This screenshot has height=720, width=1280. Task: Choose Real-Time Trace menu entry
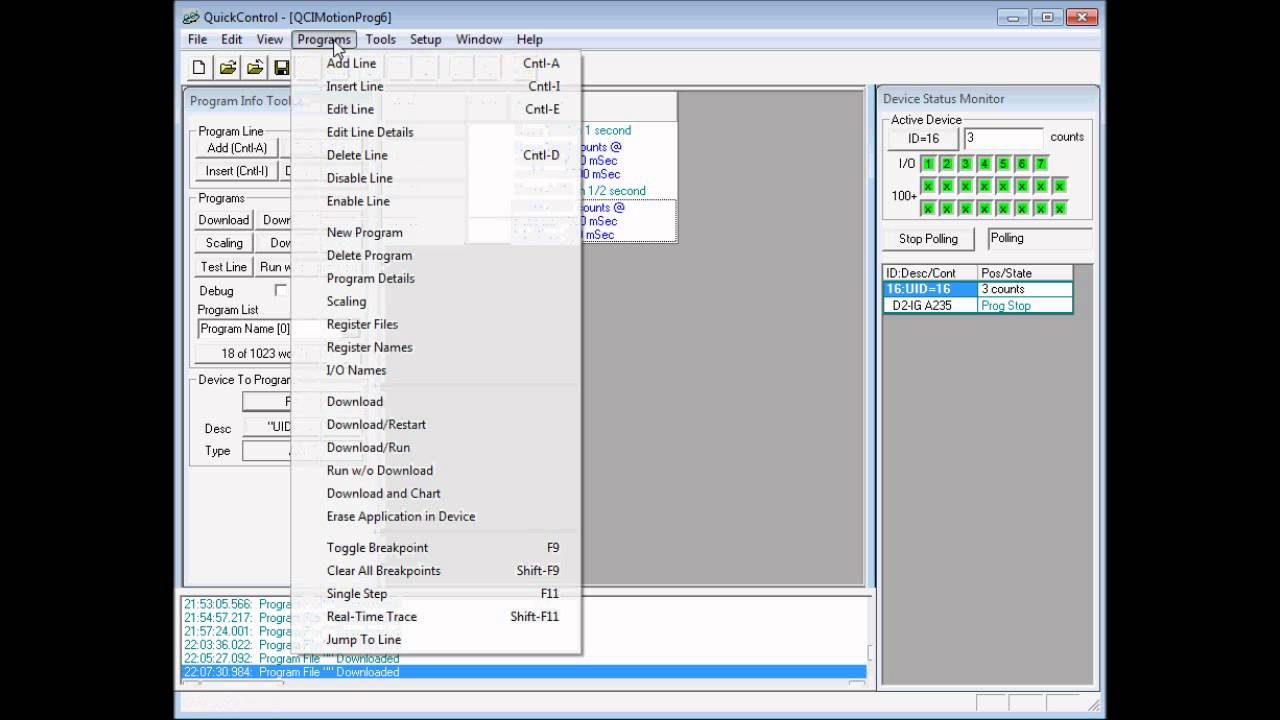pos(436,616)
